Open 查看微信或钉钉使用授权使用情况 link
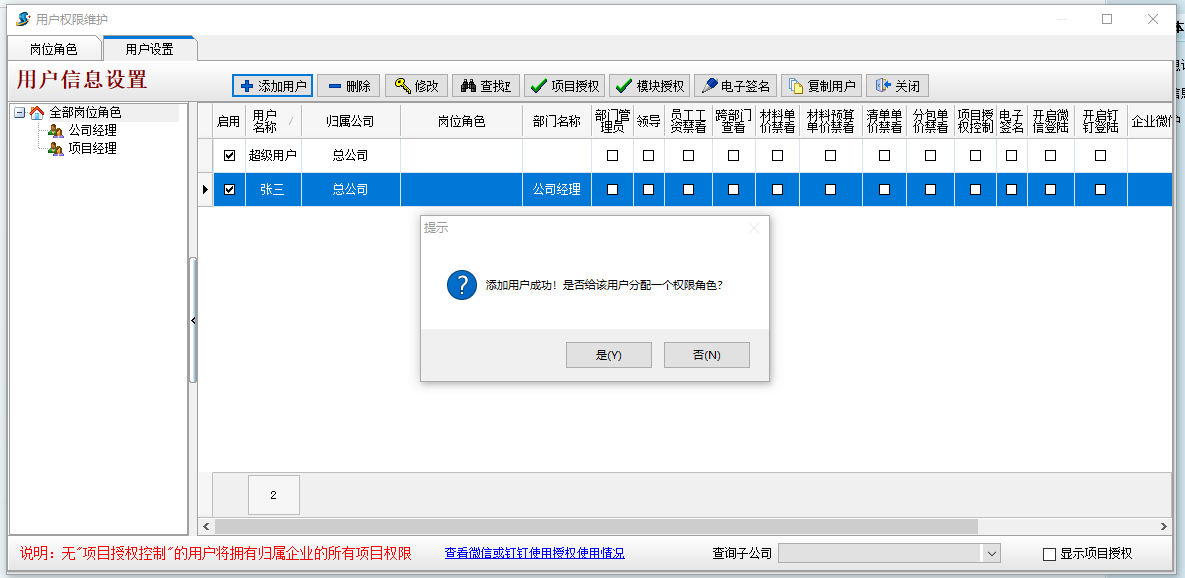The image size is (1185, 578). click(x=534, y=553)
